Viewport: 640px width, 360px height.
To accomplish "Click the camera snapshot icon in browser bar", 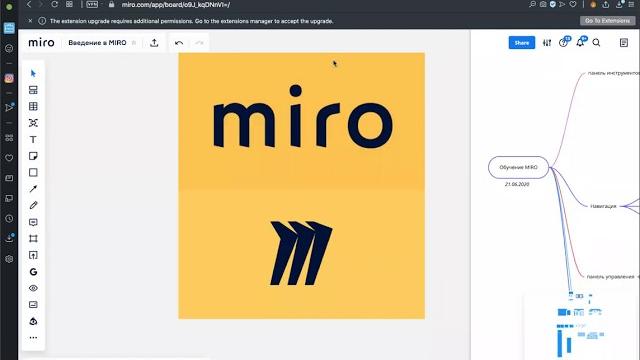I will (543, 4).
